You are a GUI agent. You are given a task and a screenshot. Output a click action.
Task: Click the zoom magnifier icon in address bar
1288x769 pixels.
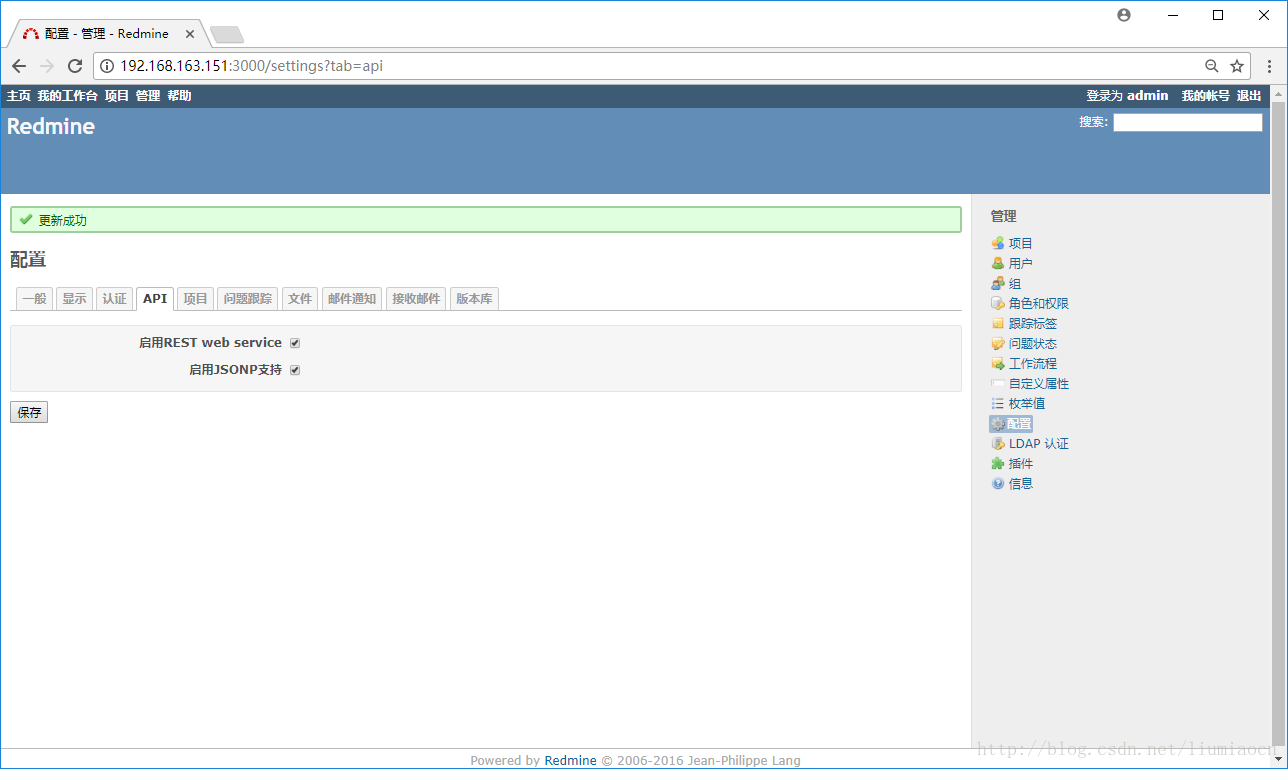coord(1211,66)
